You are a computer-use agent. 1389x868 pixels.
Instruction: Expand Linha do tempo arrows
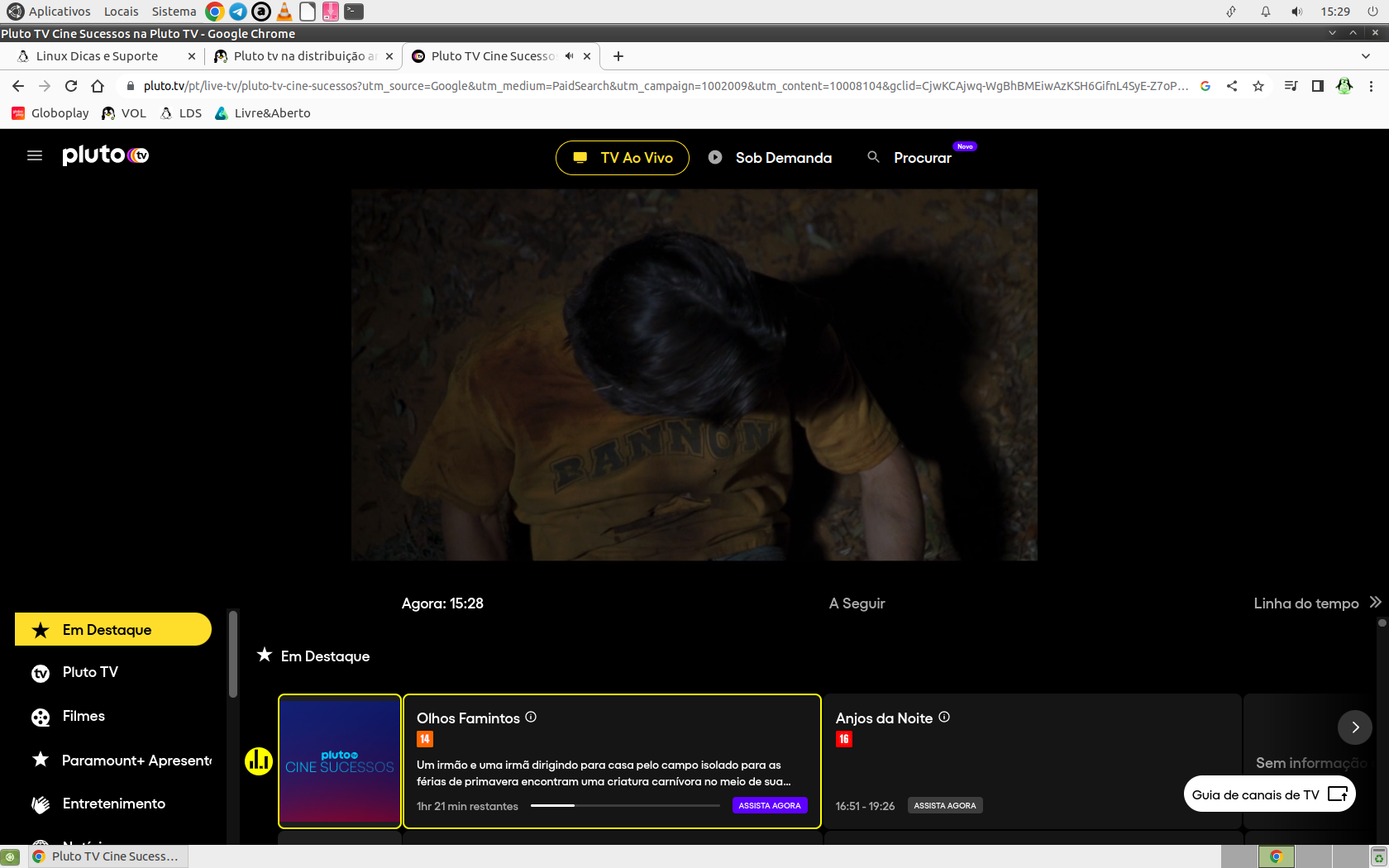tap(1375, 603)
